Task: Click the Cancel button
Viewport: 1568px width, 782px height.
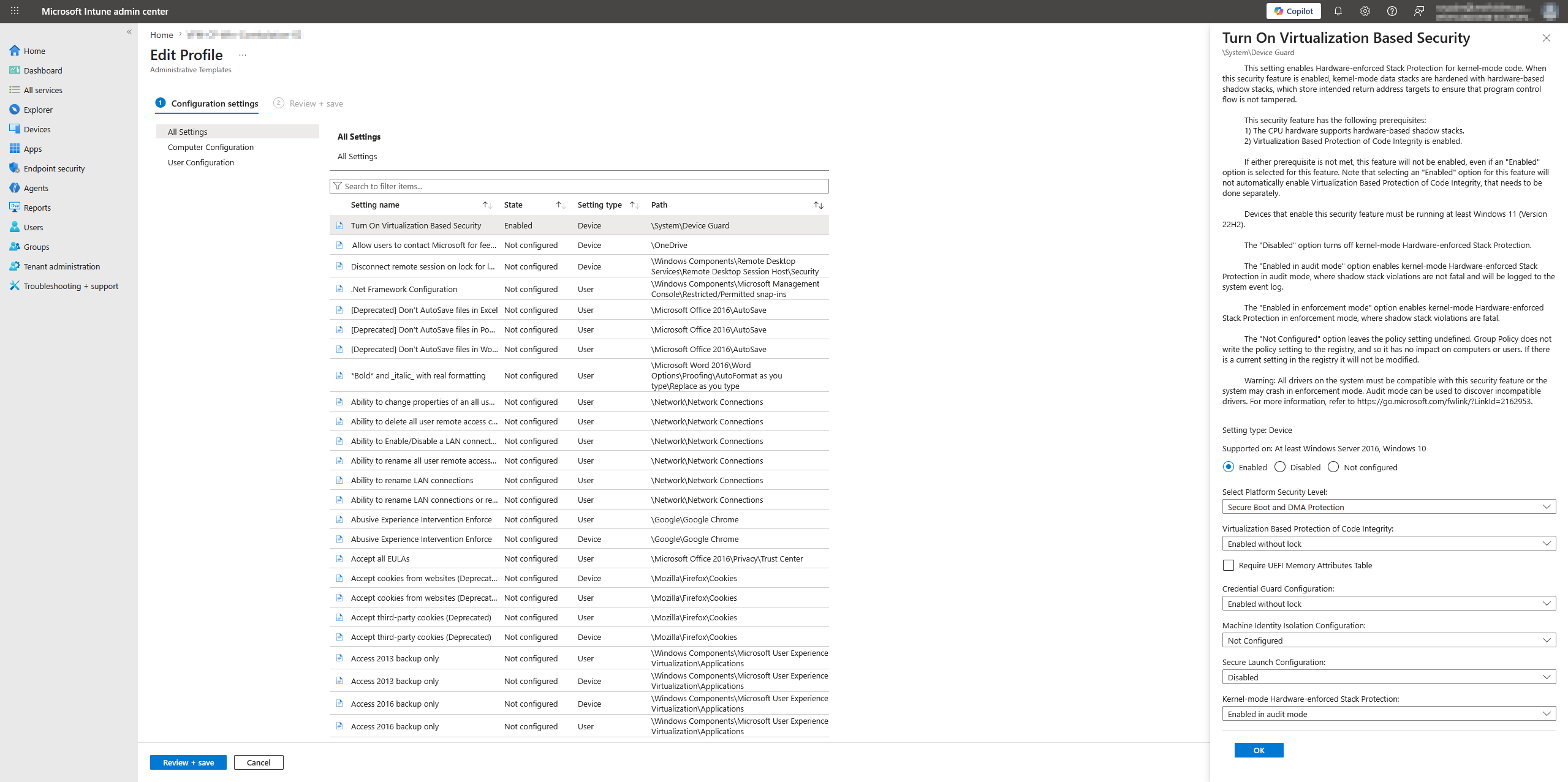Action: pyautogui.click(x=259, y=762)
